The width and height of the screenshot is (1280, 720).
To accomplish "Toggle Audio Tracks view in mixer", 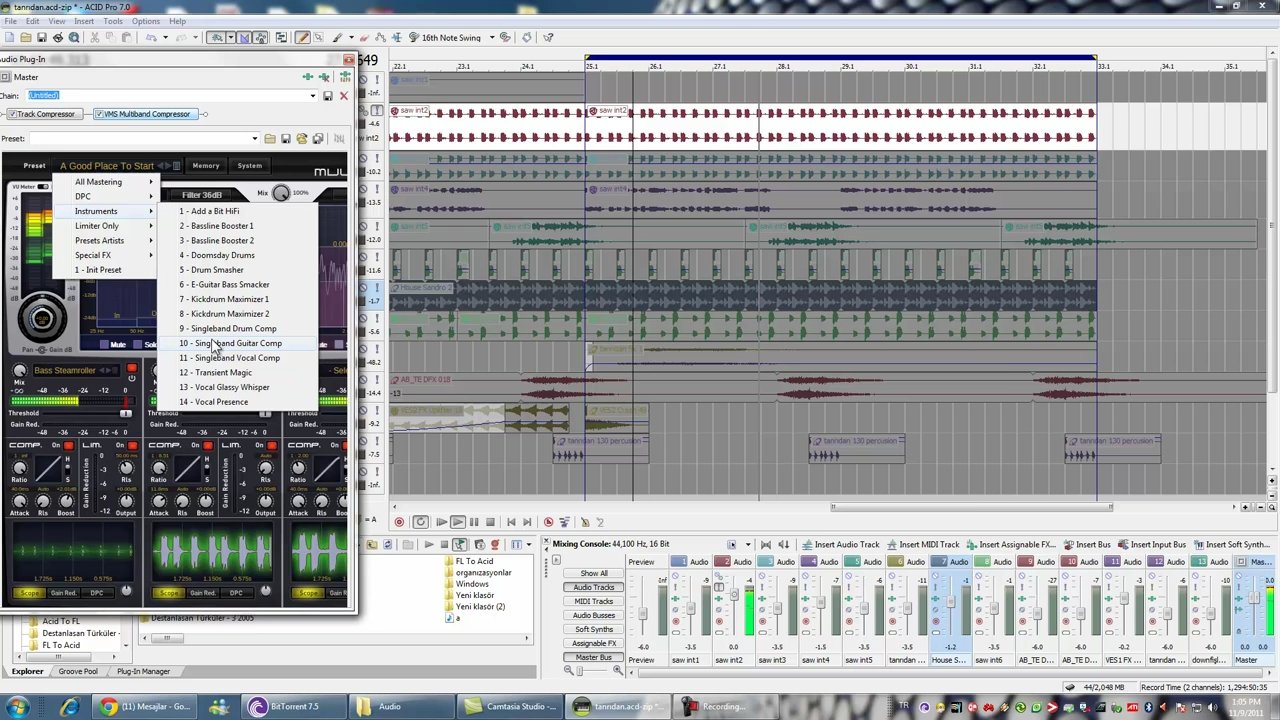I will point(594,587).
